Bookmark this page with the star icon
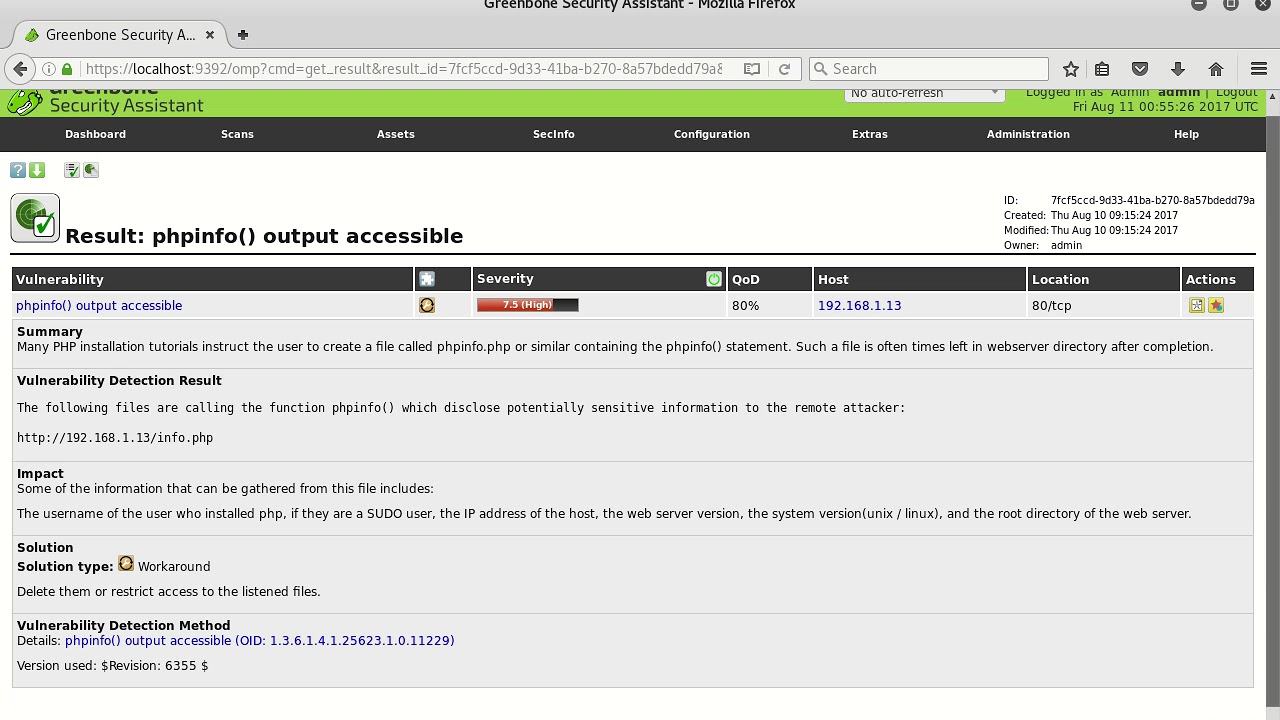Screen dimensions: 1280x720 pyautogui.click(x=1071, y=69)
